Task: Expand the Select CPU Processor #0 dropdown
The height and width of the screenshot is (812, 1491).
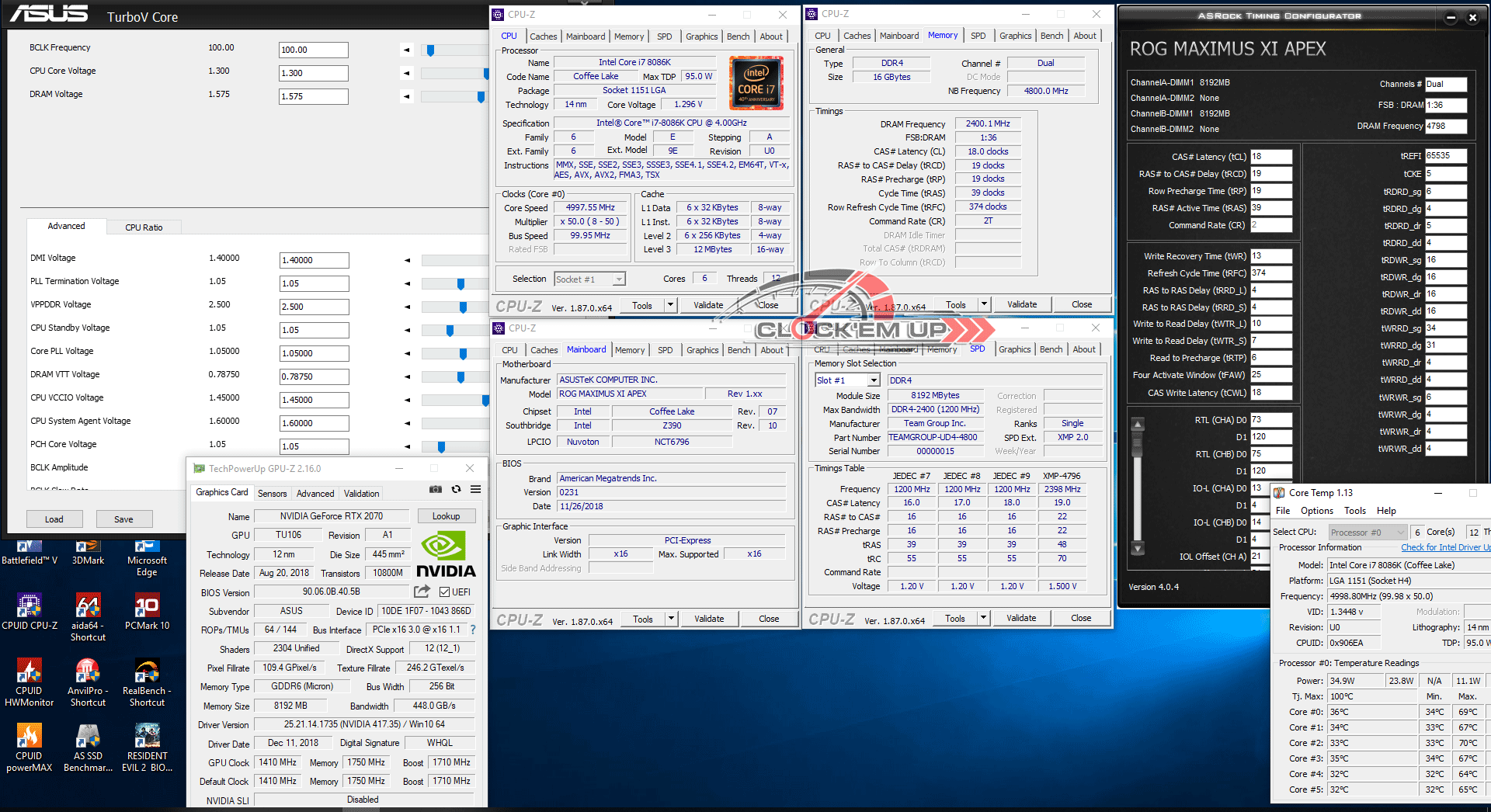Action: pyautogui.click(x=1400, y=533)
